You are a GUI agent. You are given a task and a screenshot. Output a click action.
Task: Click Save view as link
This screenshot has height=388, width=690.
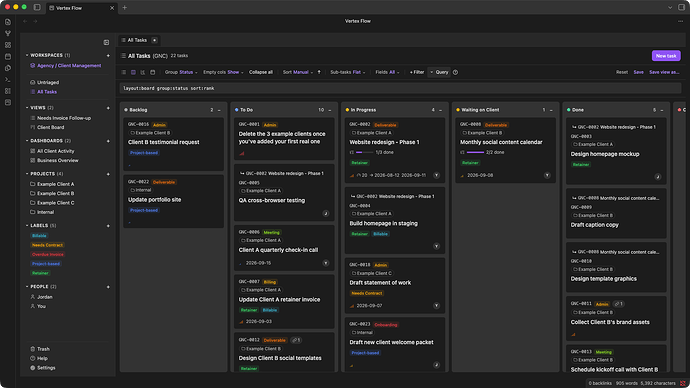click(x=664, y=72)
